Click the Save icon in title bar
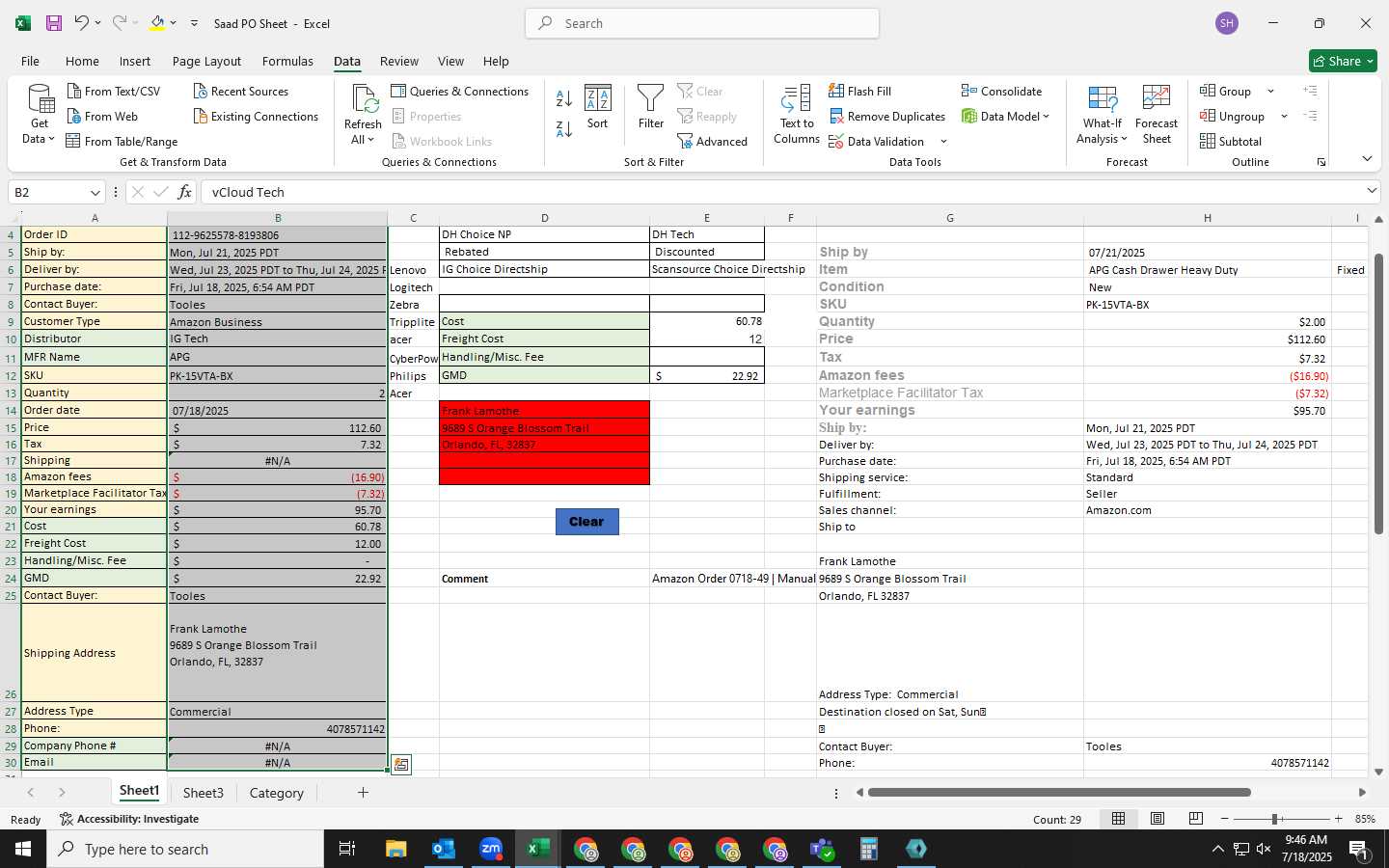Screen dimensions: 1389x868 (x=54, y=23)
